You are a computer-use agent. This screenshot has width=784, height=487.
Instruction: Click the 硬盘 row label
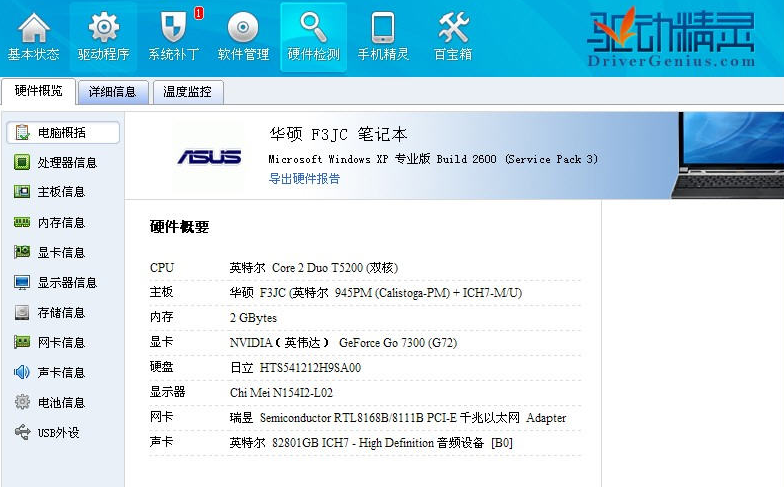click(x=162, y=367)
